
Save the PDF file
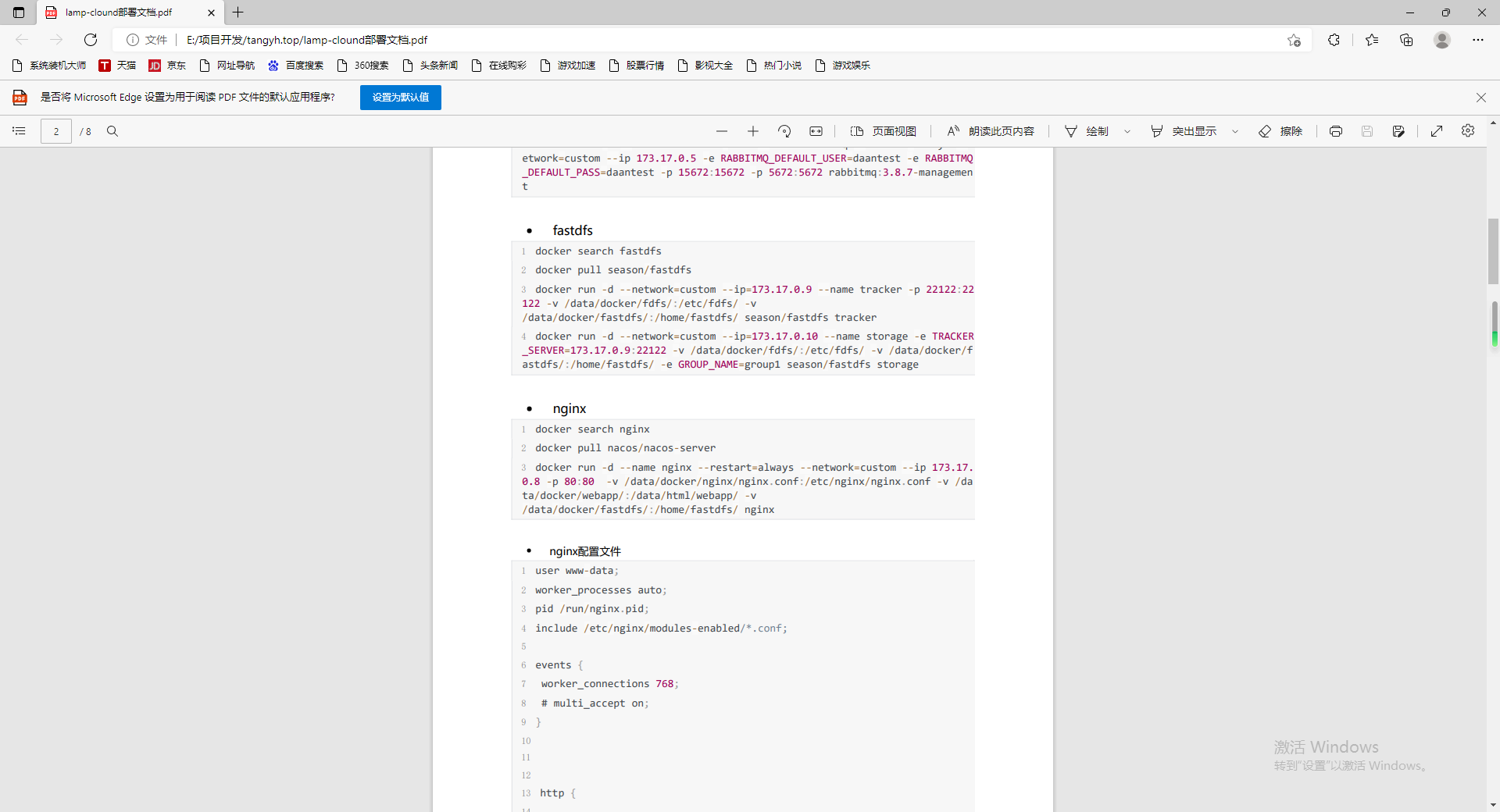1367,131
